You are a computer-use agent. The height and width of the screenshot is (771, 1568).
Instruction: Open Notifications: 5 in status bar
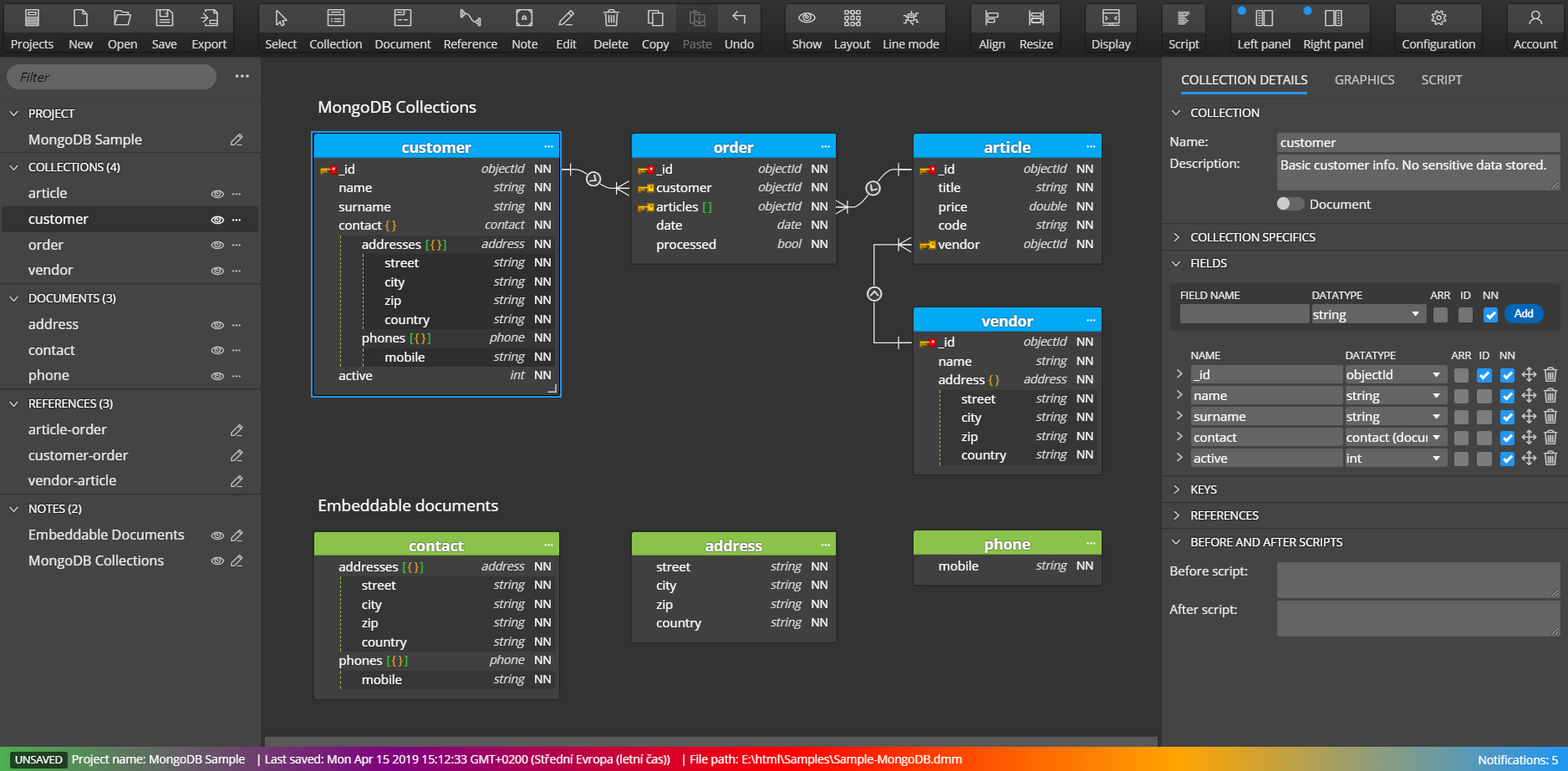click(1517, 759)
